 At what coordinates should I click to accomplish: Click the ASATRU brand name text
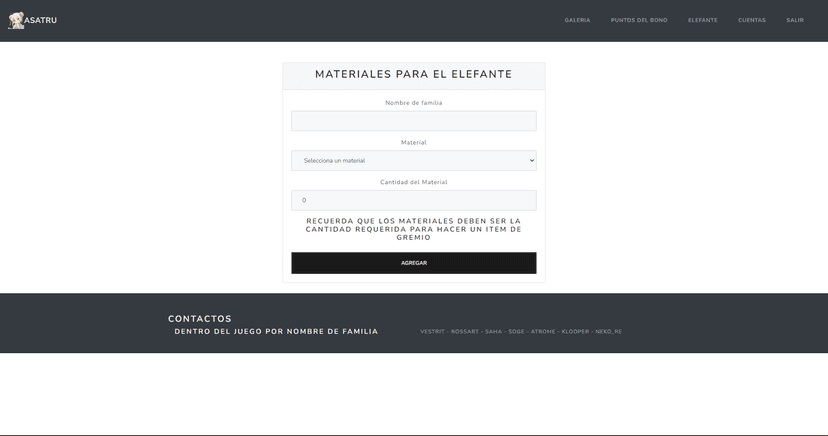pos(41,20)
